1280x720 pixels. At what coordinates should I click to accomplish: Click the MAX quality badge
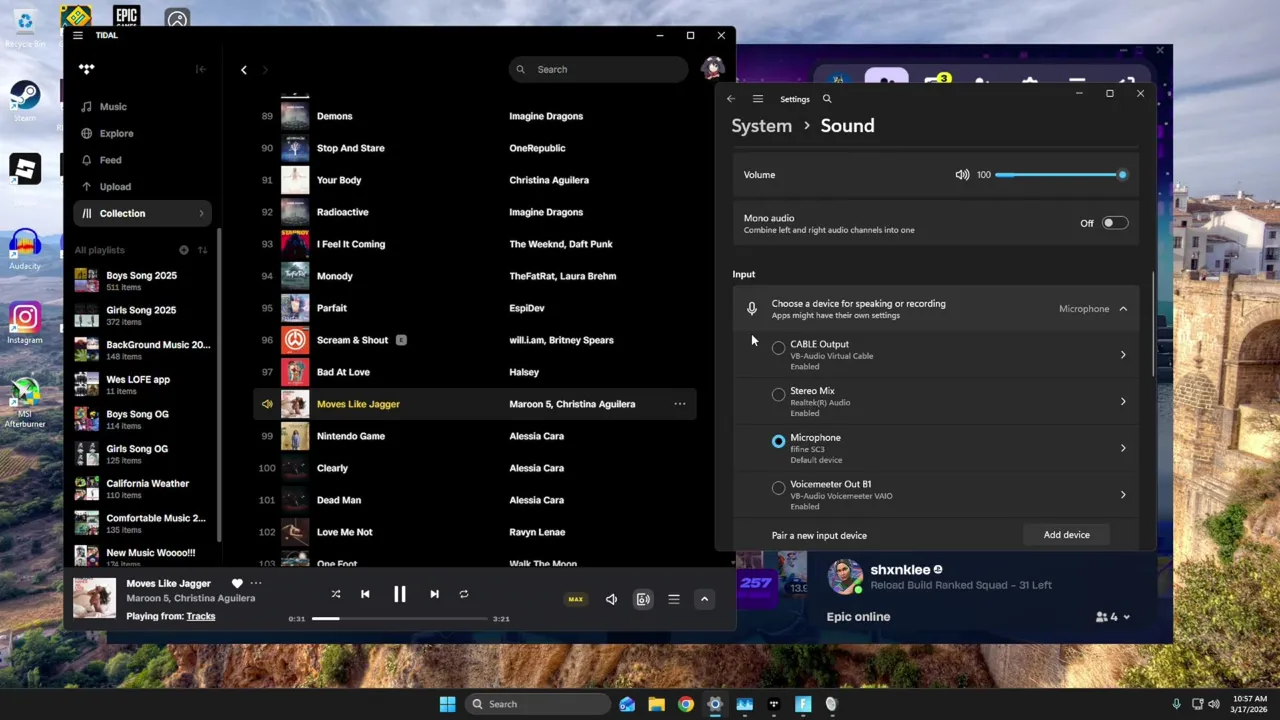[576, 599]
